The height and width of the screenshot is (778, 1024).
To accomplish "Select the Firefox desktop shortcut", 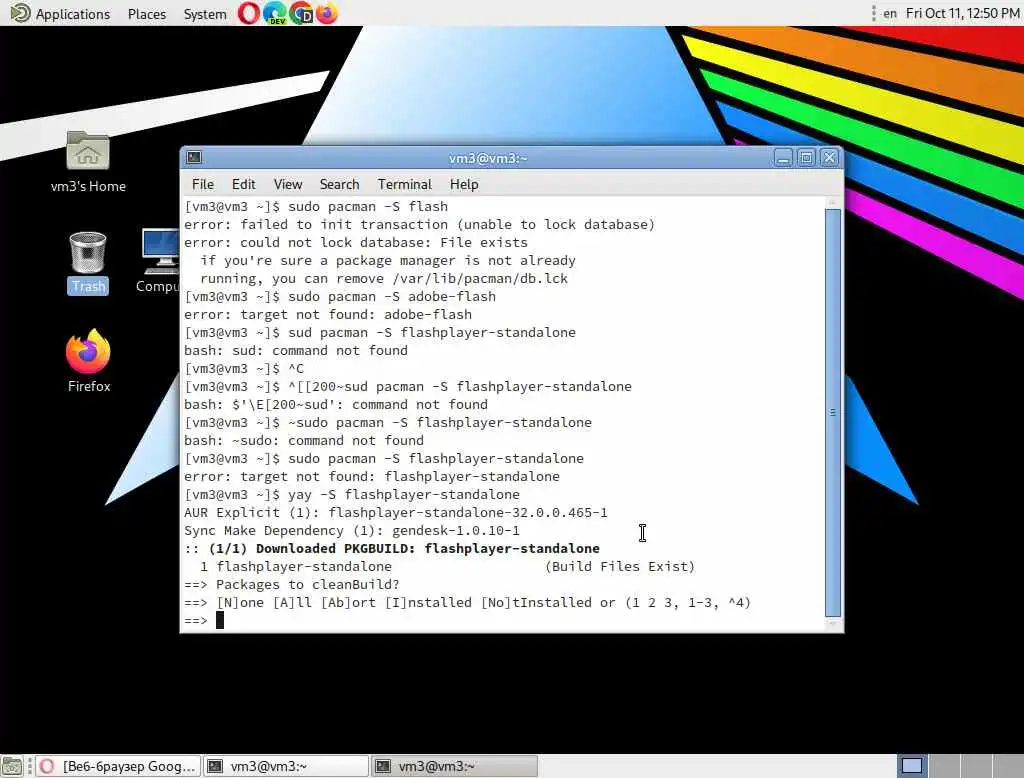I will tap(89, 361).
